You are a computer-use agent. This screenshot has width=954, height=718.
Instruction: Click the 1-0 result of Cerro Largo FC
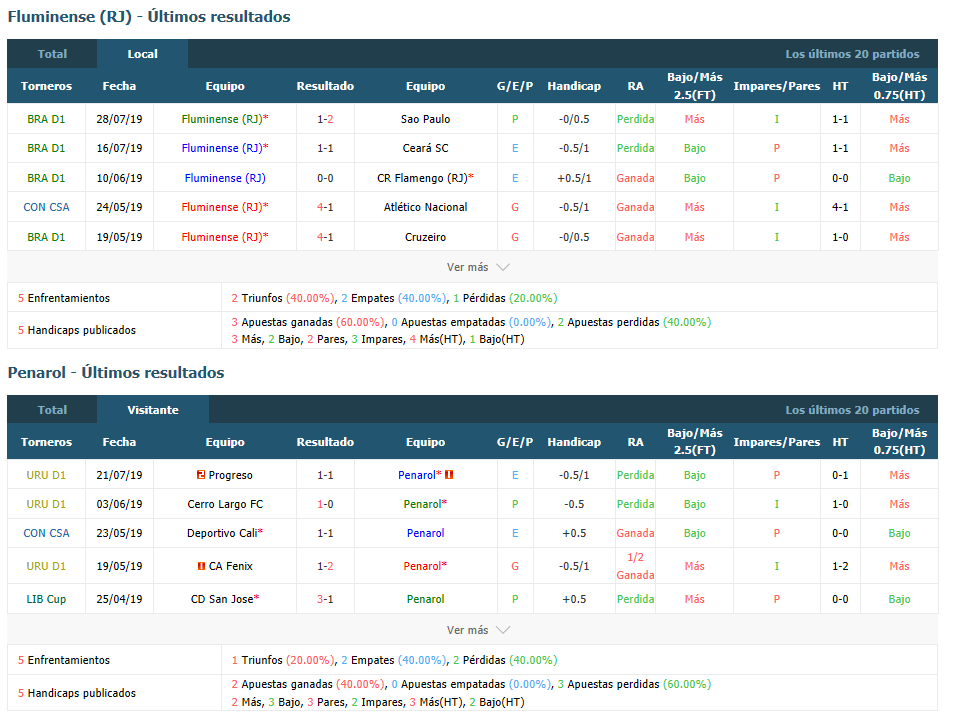click(325, 504)
